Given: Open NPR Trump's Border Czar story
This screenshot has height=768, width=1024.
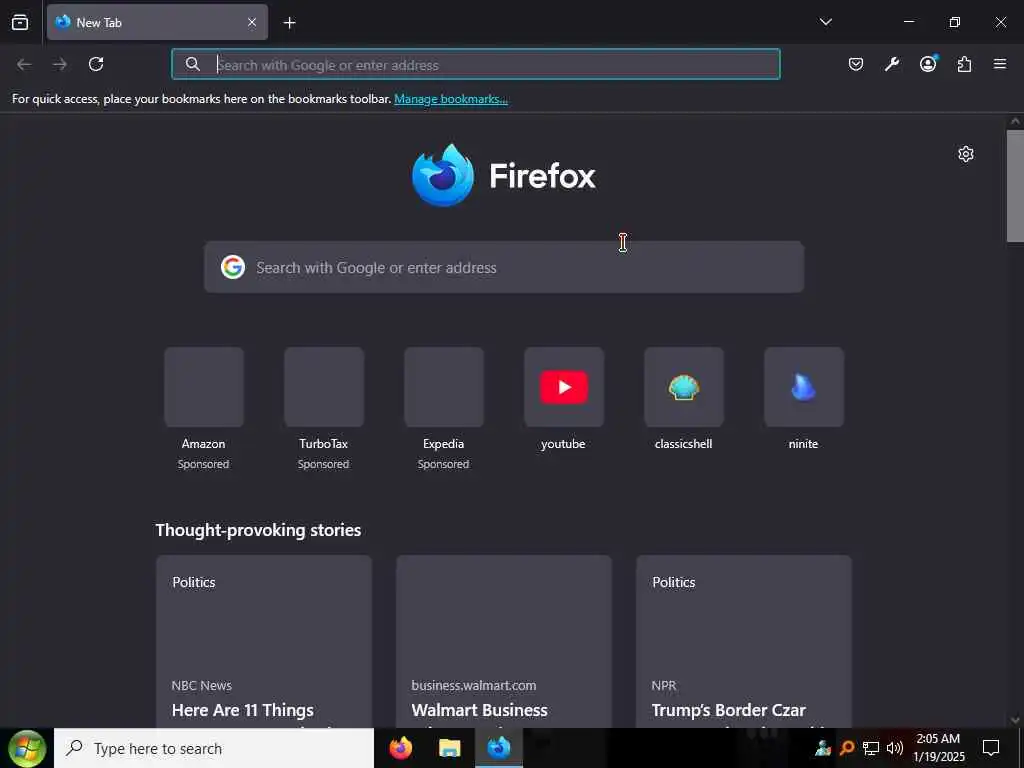Looking at the screenshot, I should (x=744, y=641).
